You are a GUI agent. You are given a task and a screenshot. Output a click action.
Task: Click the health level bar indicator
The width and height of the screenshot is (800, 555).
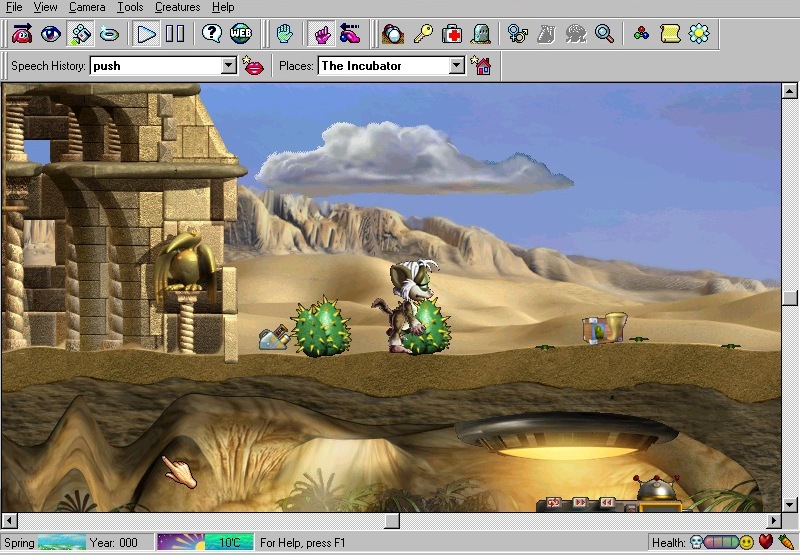[719, 543]
